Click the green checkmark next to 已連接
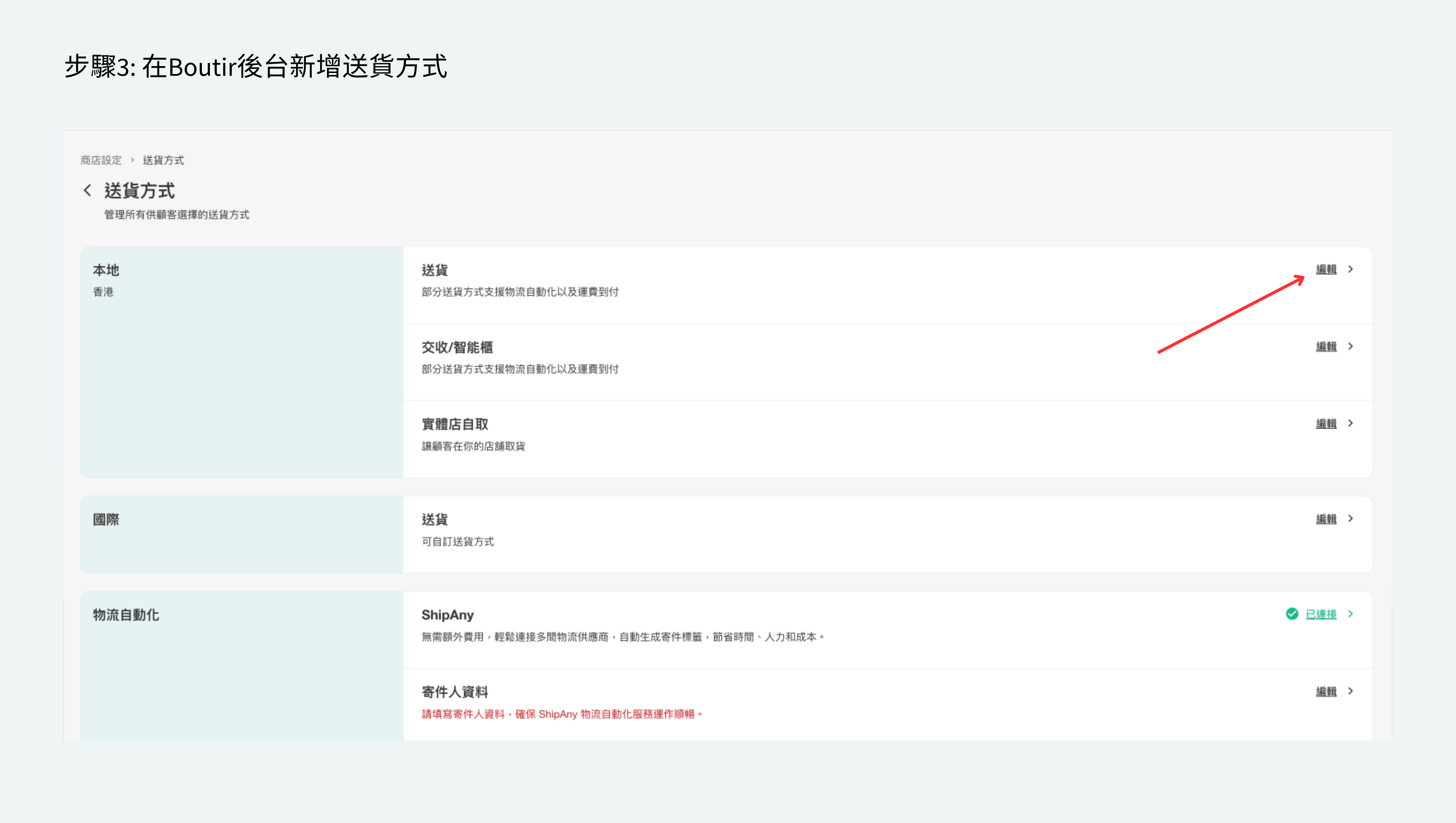The height and width of the screenshot is (823, 1456). [x=1292, y=614]
